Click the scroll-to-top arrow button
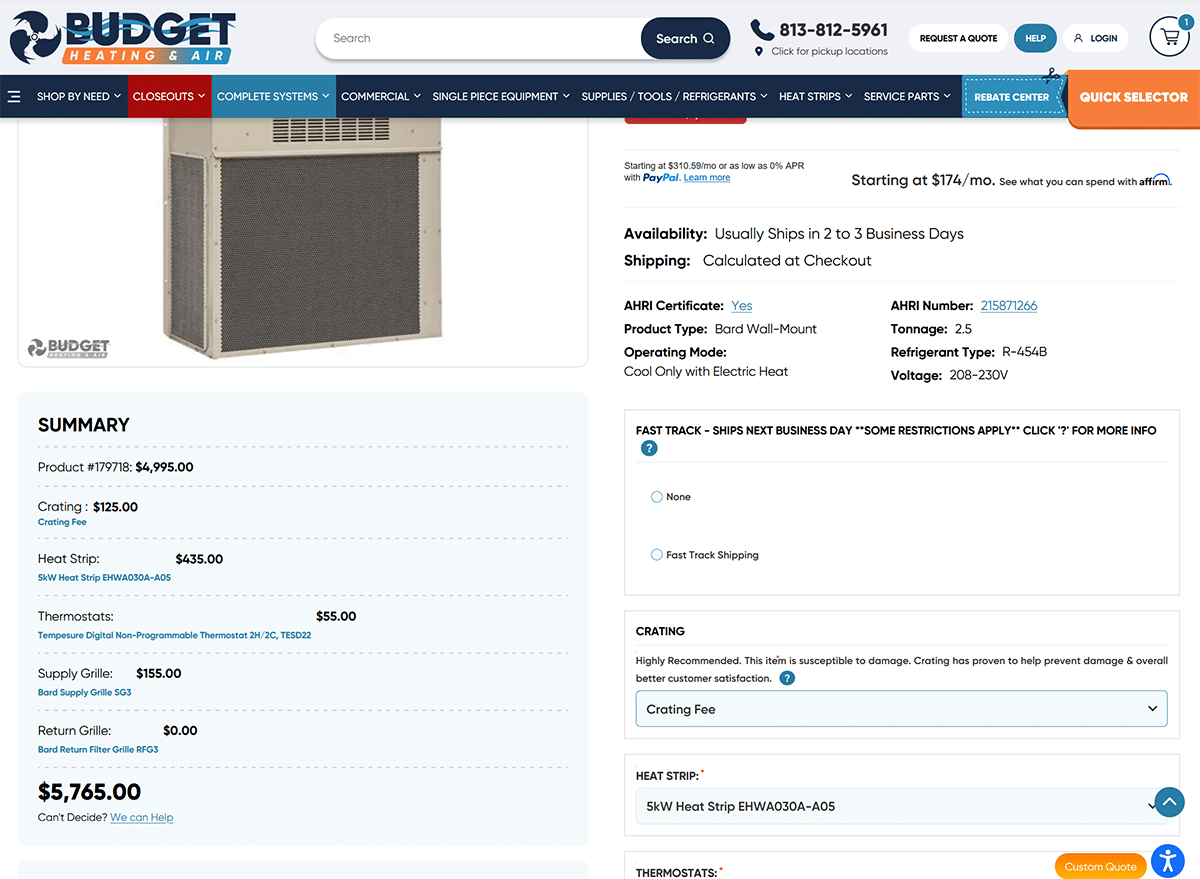The image size is (1200, 879). click(1169, 802)
